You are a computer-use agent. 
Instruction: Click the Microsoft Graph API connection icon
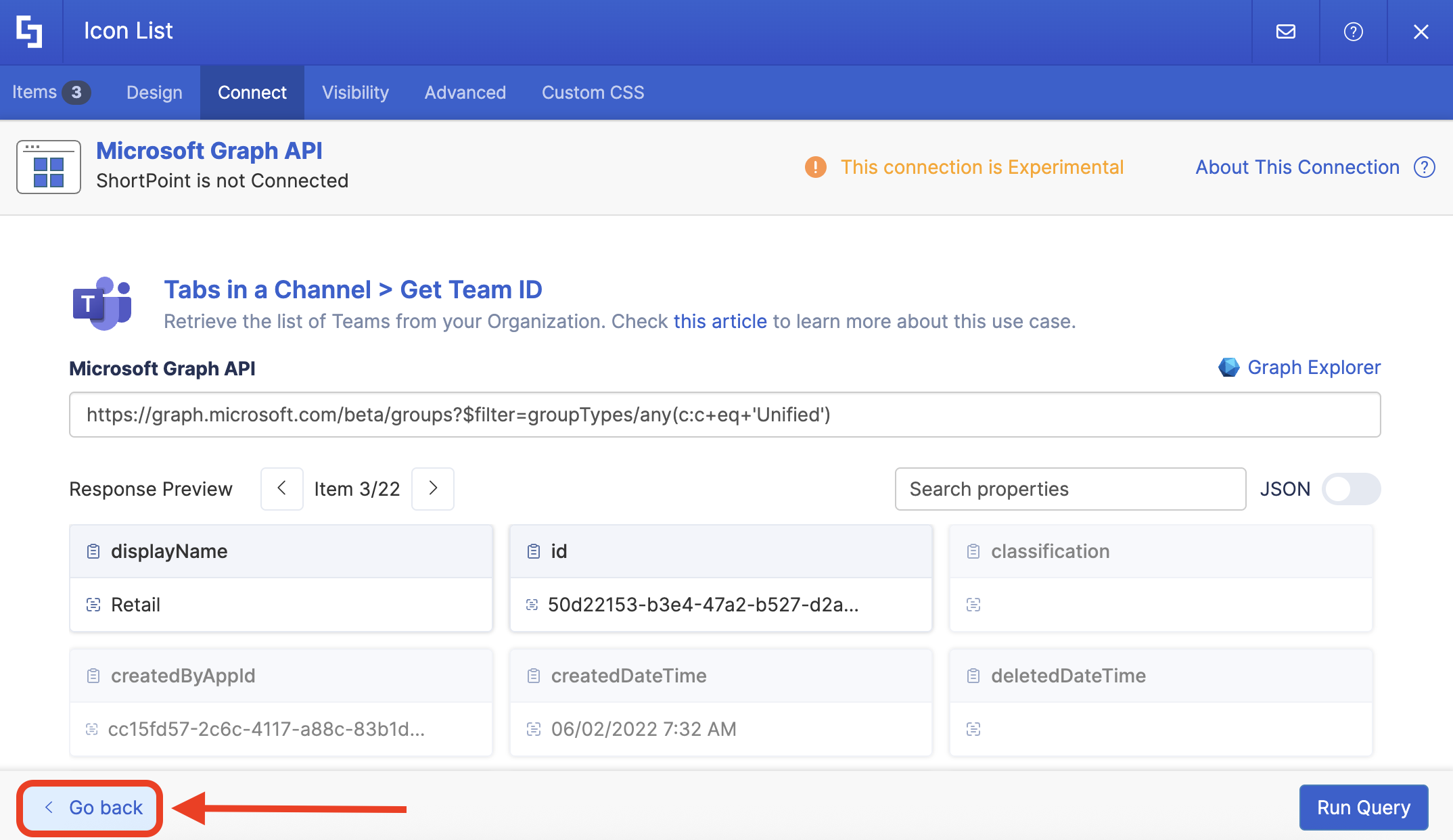[x=49, y=166]
